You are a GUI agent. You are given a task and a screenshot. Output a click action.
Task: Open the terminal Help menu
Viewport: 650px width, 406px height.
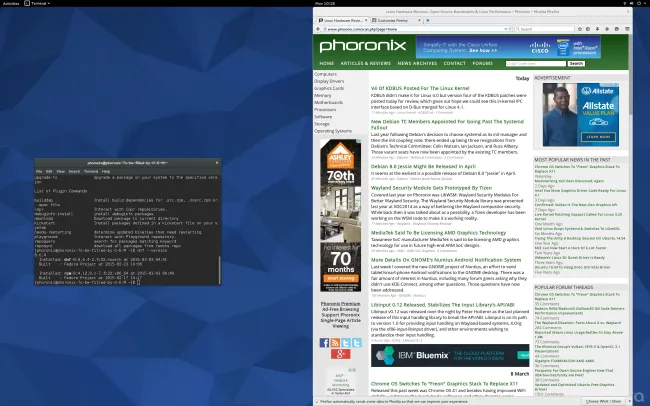pos(106,171)
